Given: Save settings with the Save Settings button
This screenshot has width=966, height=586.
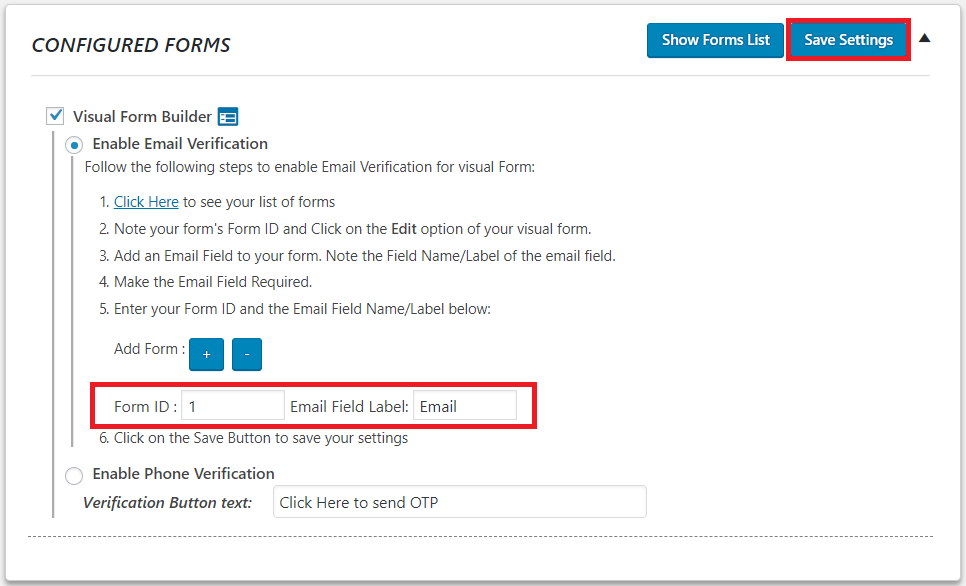Looking at the screenshot, I should (x=848, y=40).
